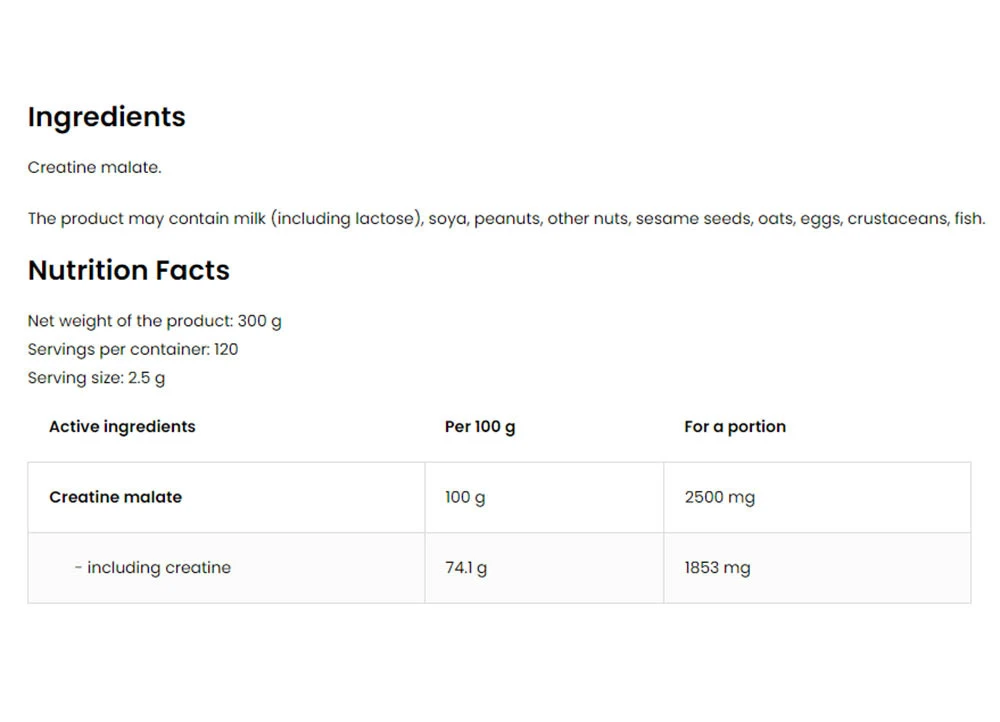Click the Active ingredients column header

122,427
